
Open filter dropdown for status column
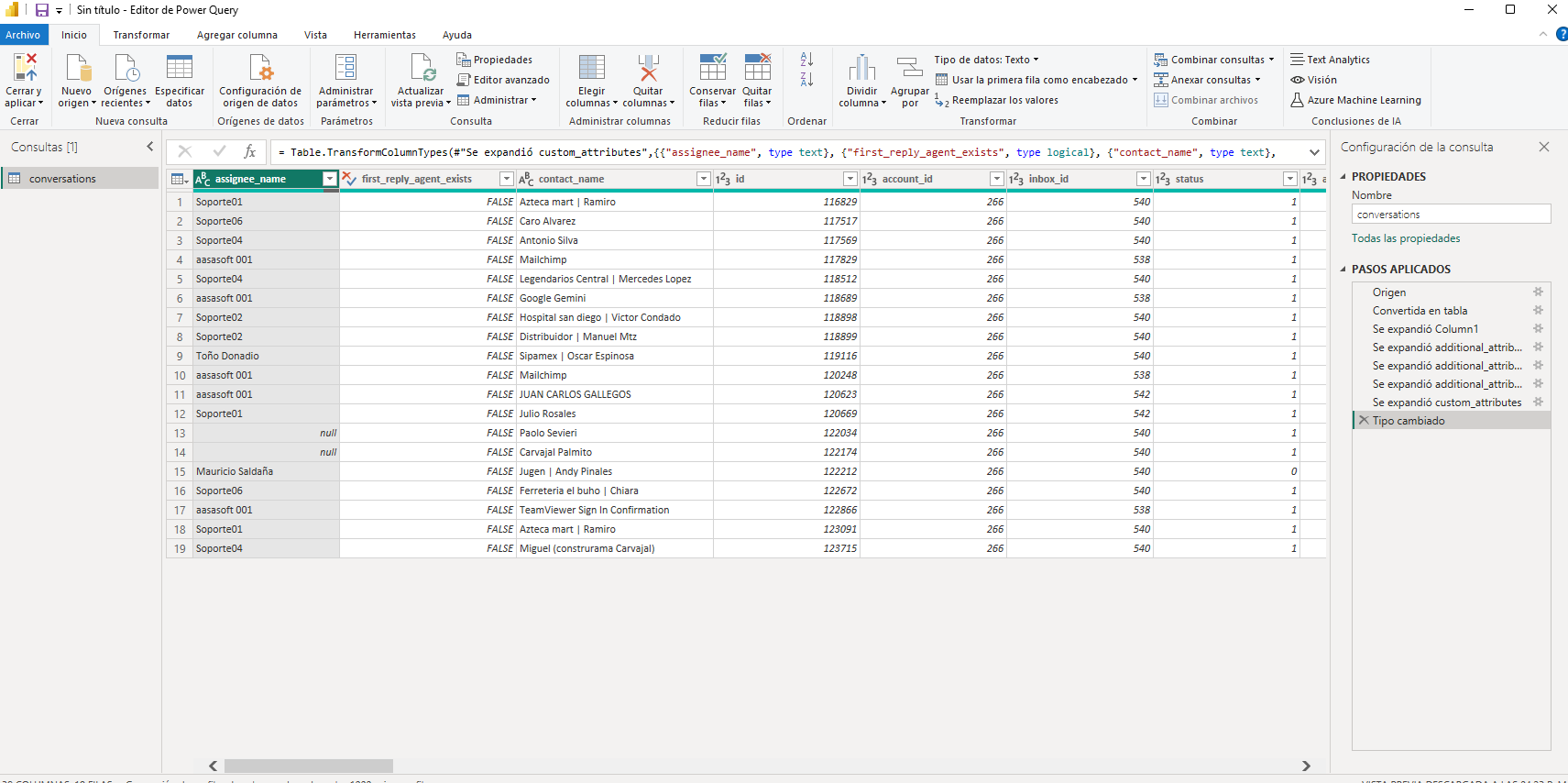pyautogui.click(x=1290, y=179)
